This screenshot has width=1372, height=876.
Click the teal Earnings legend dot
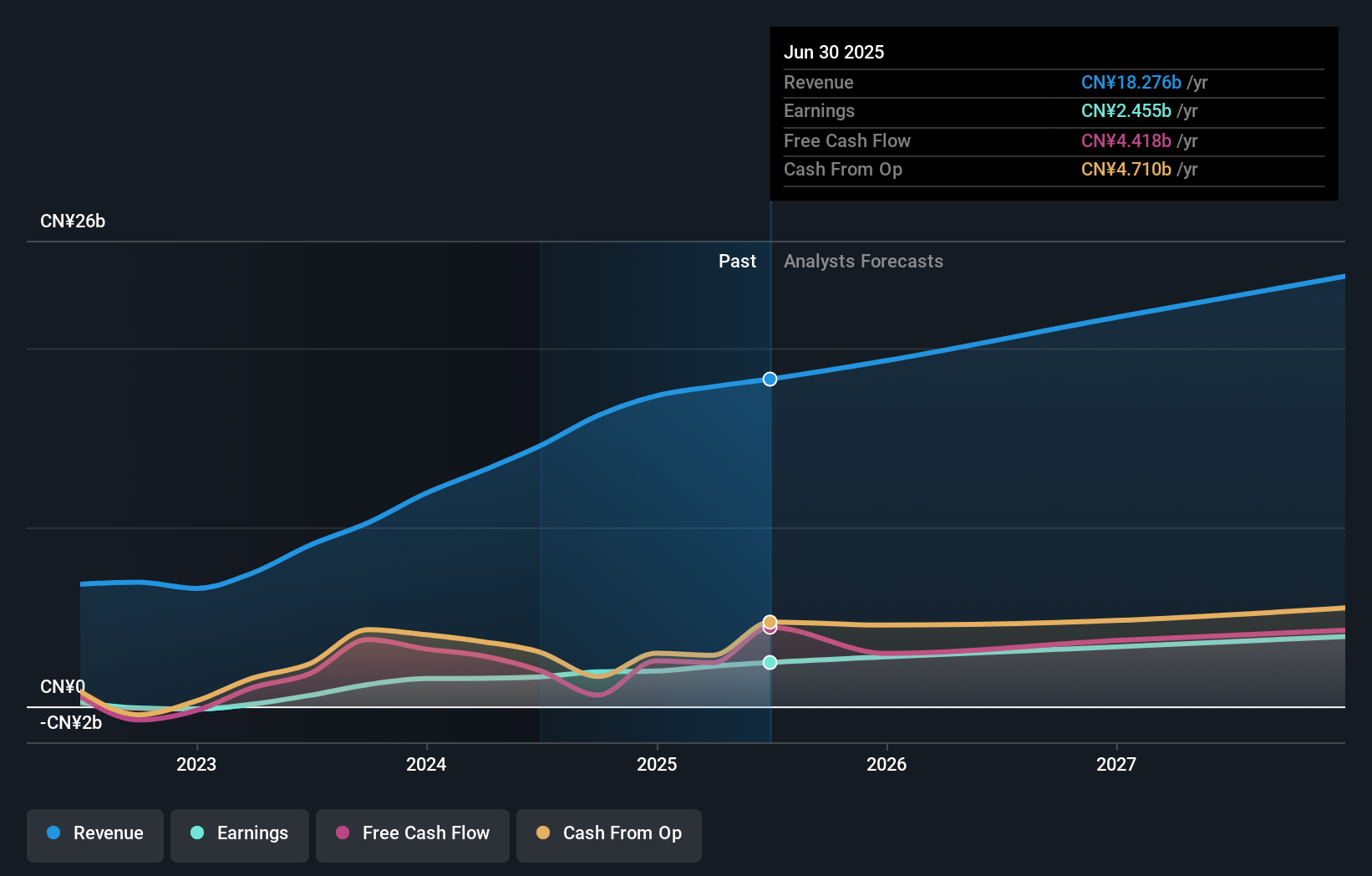[196, 833]
